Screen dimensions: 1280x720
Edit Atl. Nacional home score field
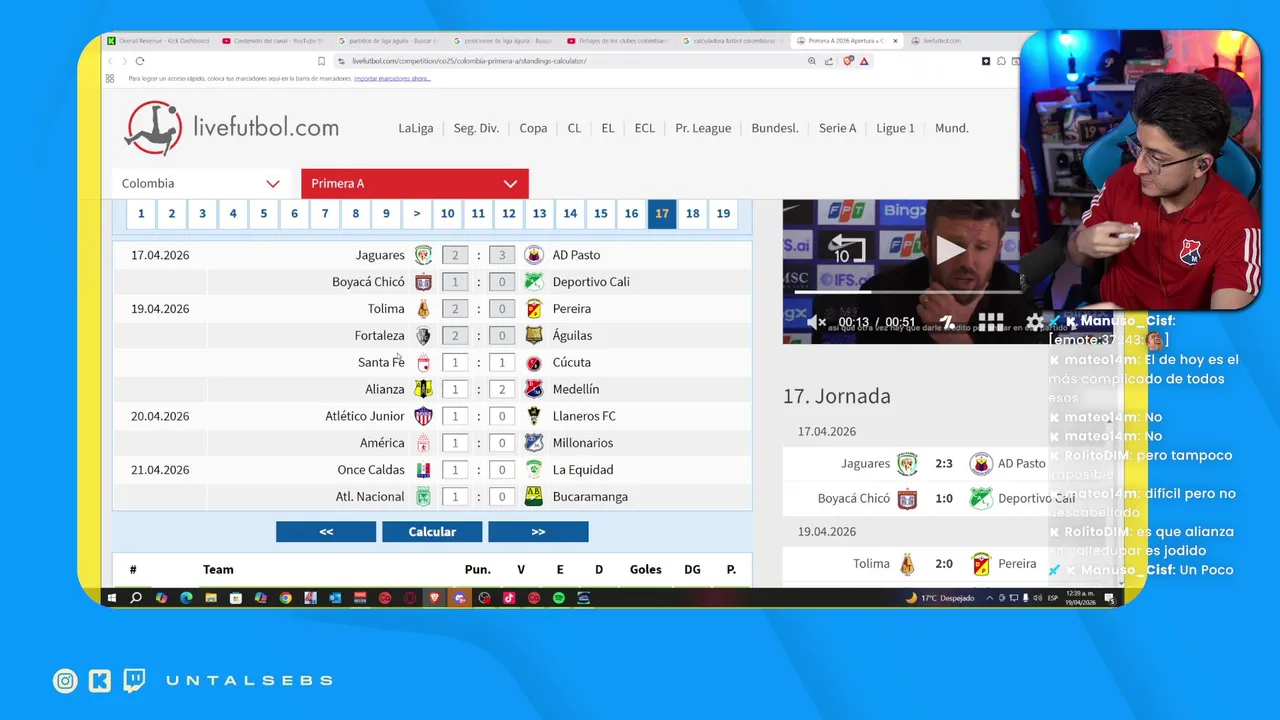(455, 496)
